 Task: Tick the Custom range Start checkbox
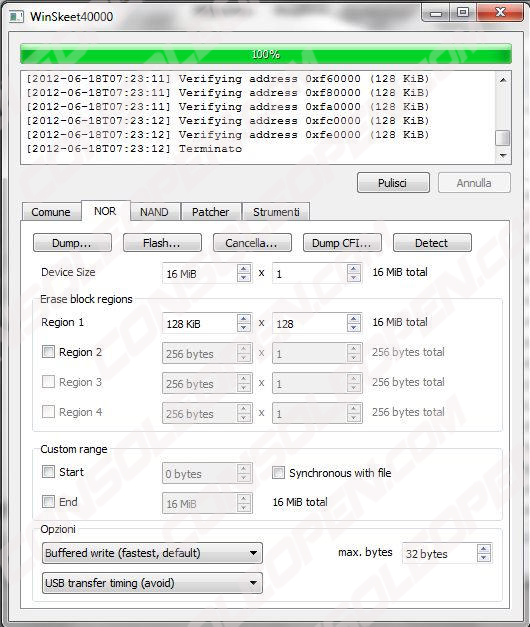48,472
